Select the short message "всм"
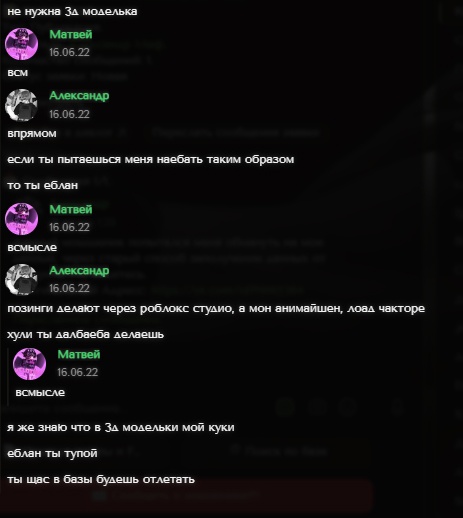This screenshot has height=518, width=463. point(18,73)
